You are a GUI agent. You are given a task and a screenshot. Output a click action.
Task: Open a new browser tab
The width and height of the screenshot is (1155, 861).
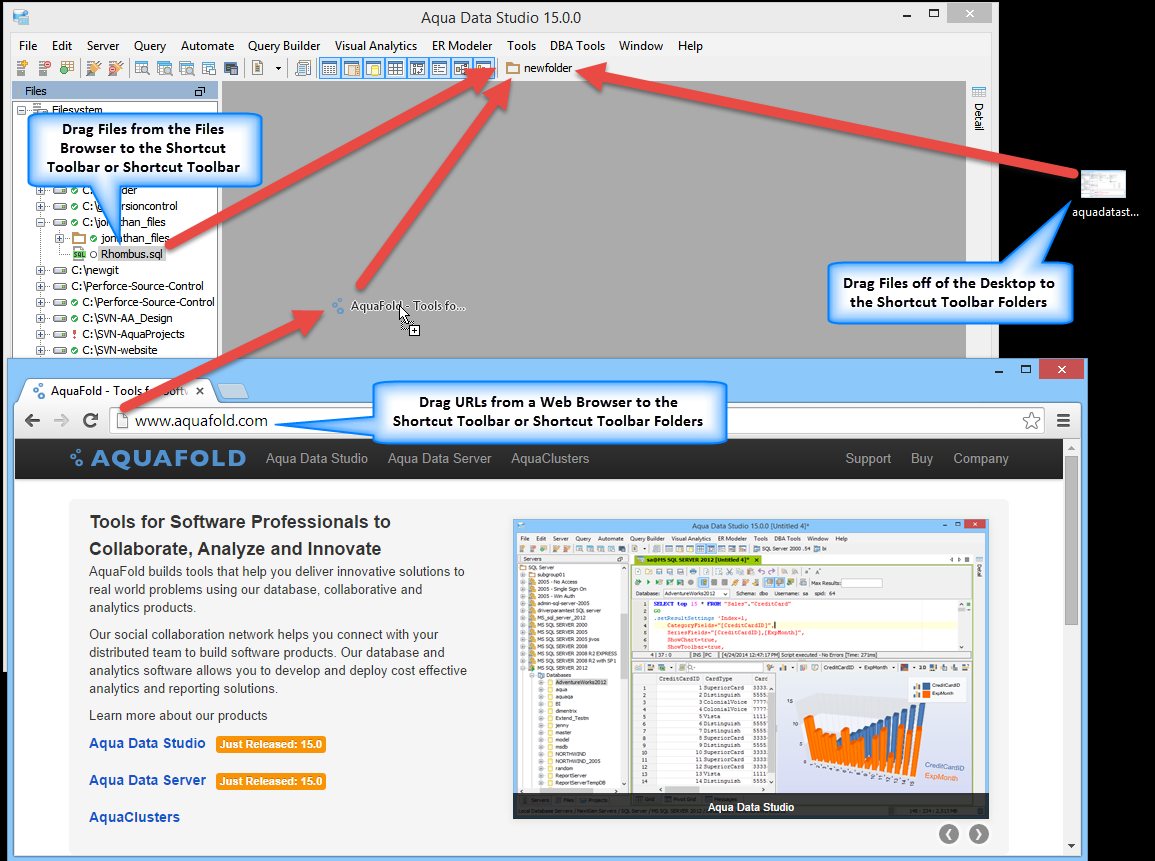234,391
